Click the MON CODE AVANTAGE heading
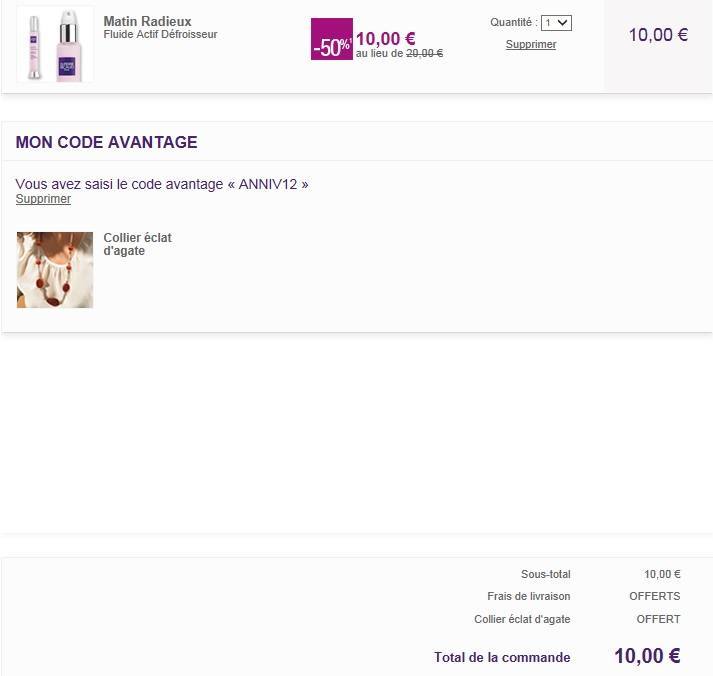713x676 pixels. (x=106, y=142)
